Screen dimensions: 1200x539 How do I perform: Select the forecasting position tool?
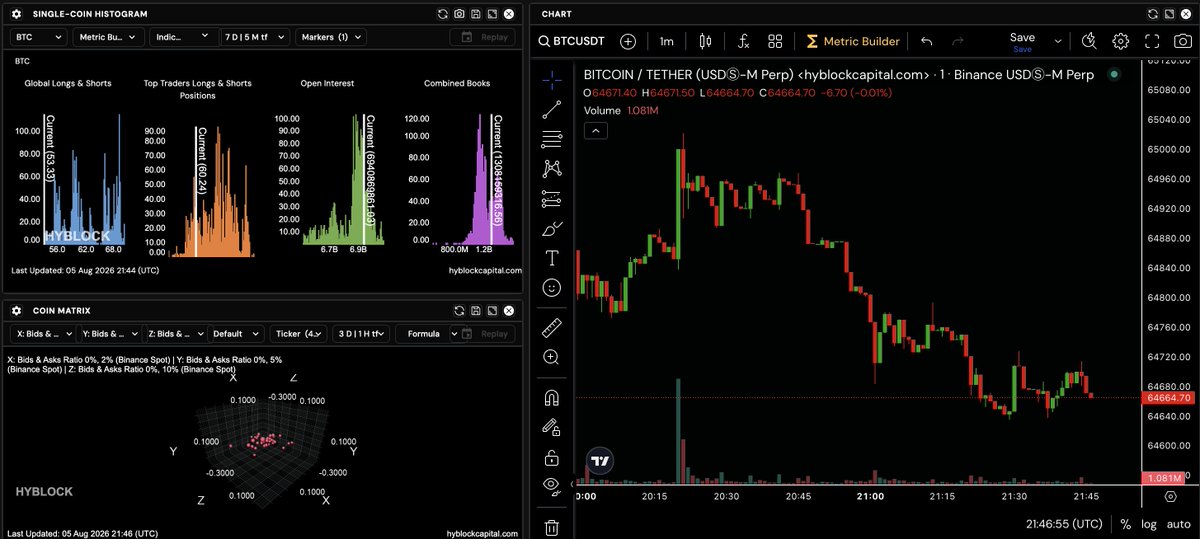pos(551,198)
